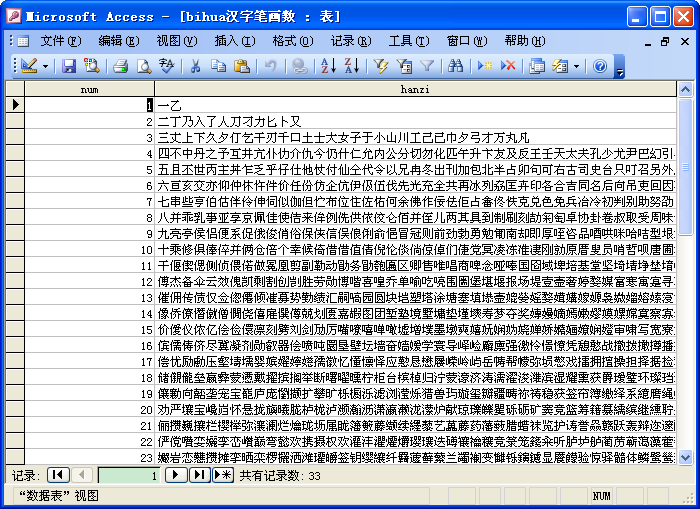Open the 记录(R) menu
Image resolution: width=700 pixels, height=509 pixels.
[351, 41]
